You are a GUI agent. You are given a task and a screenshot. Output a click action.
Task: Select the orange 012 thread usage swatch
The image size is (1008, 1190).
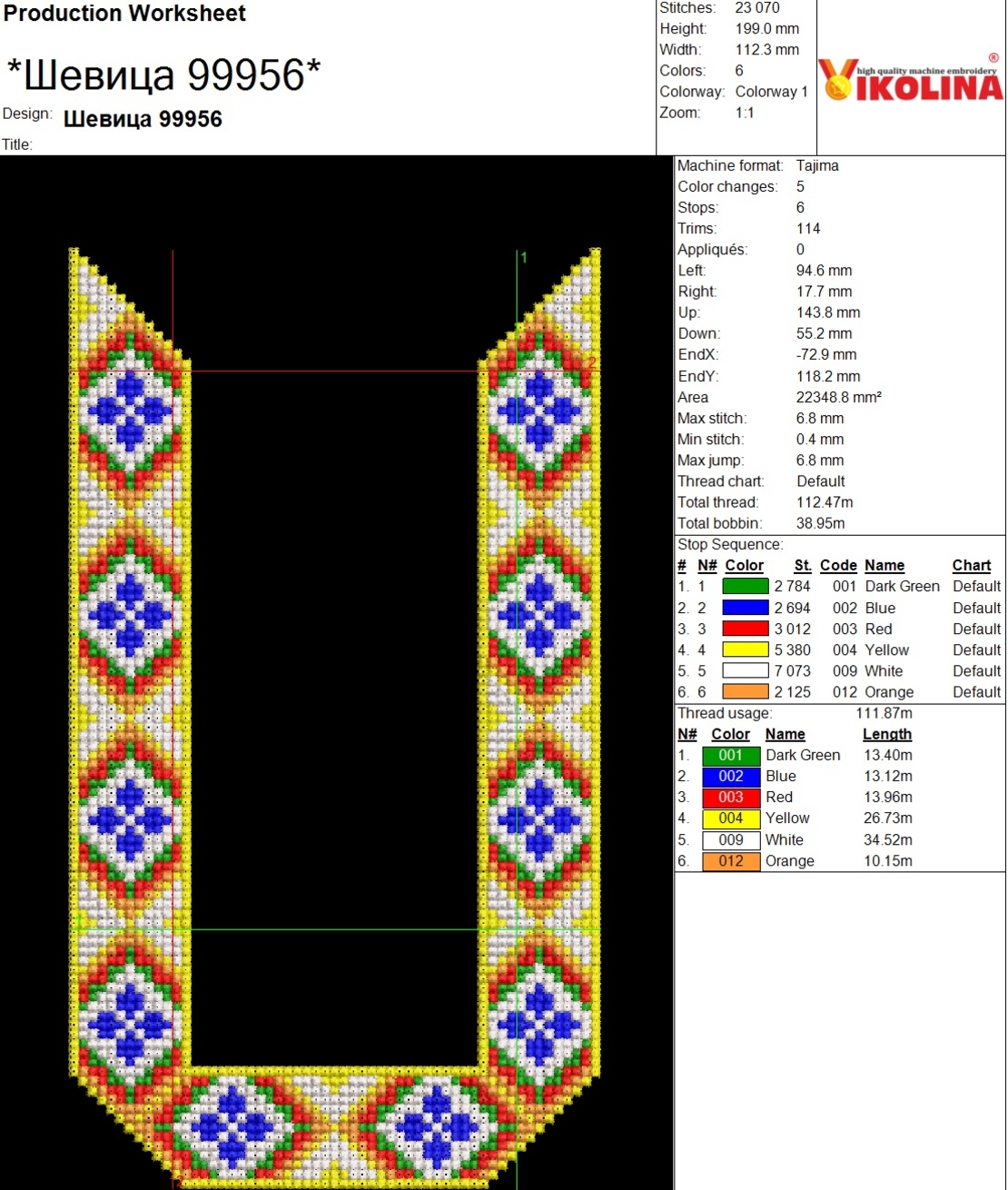coord(730,861)
